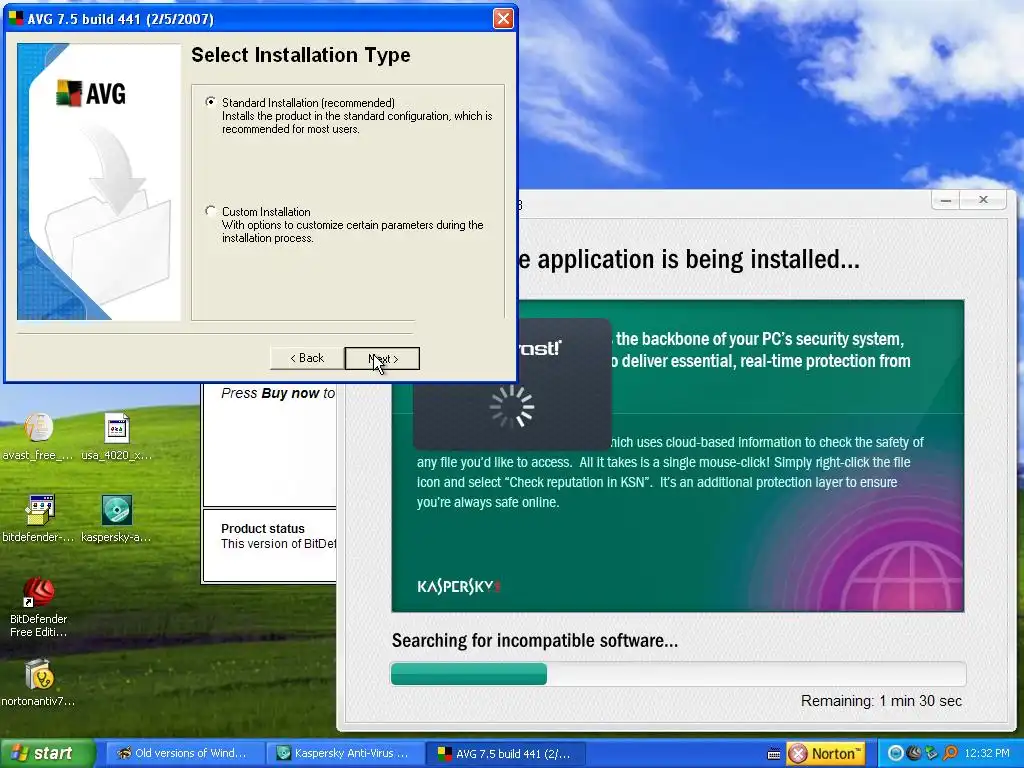Close the AVG 7.5 installer window

point(502,18)
